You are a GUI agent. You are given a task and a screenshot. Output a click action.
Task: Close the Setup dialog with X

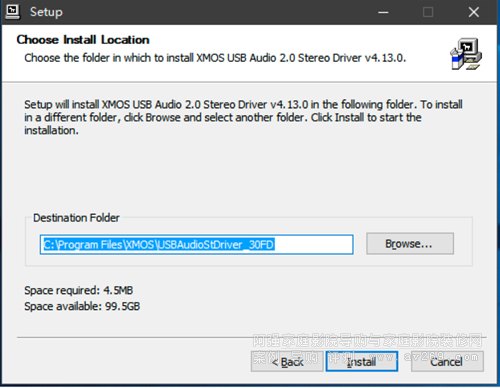[x=474, y=12]
